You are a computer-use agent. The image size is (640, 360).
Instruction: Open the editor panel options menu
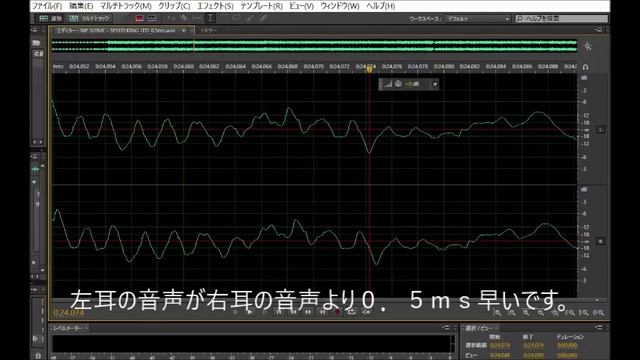pyautogui.click(x=598, y=30)
